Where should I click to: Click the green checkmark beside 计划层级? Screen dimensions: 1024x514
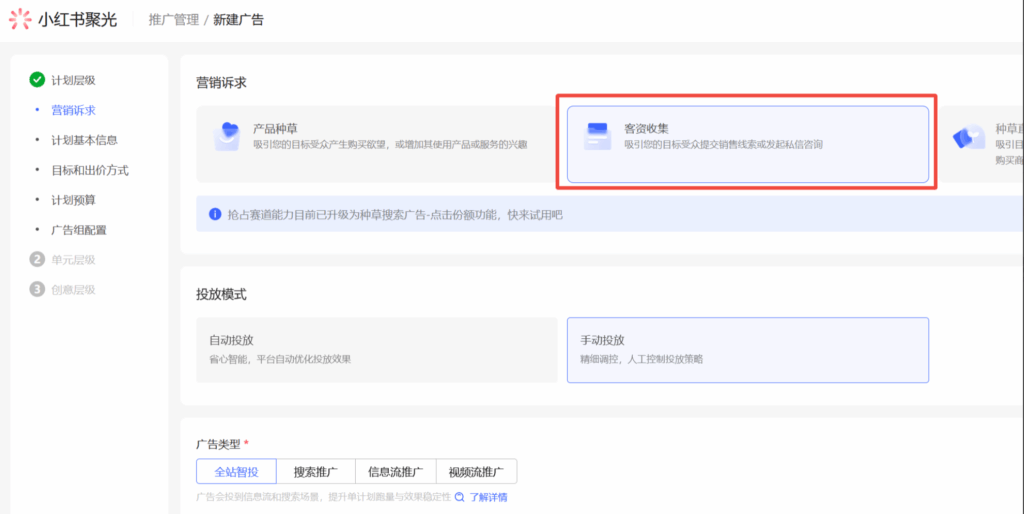coord(37,80)
